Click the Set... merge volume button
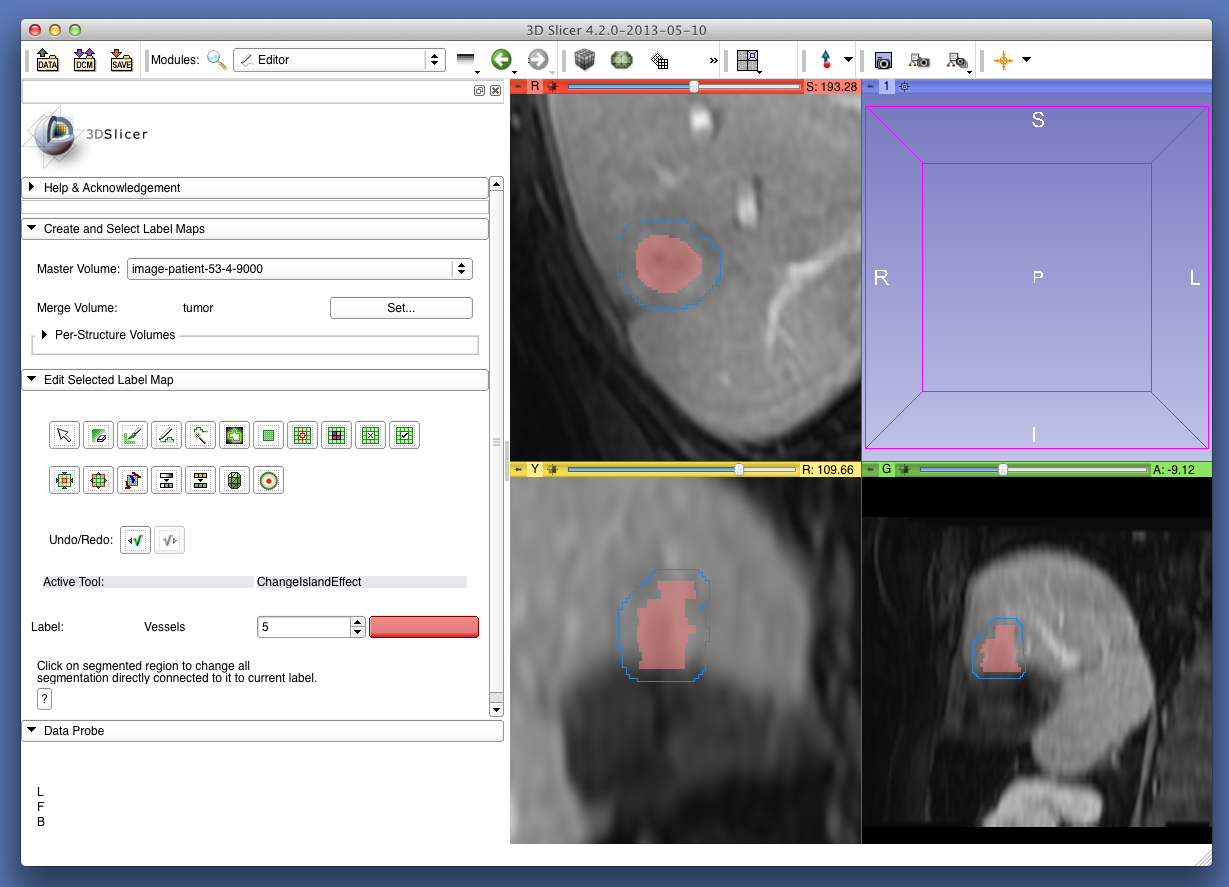This screenshot has width=1229, height=887. coord(400,308)
